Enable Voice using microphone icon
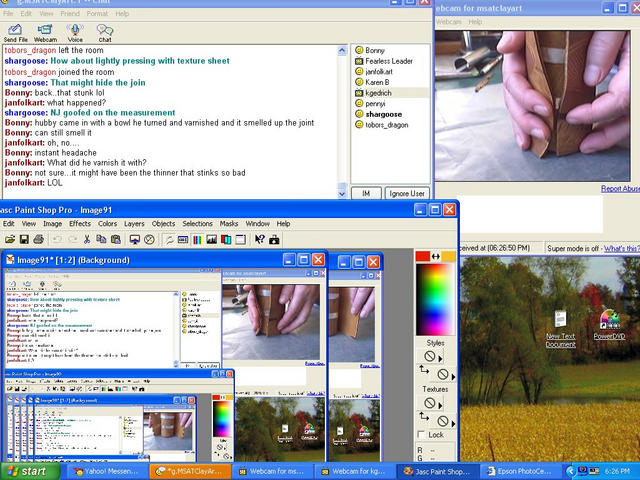640x480 pixels. pyautogui.click(x=75, y=33)
